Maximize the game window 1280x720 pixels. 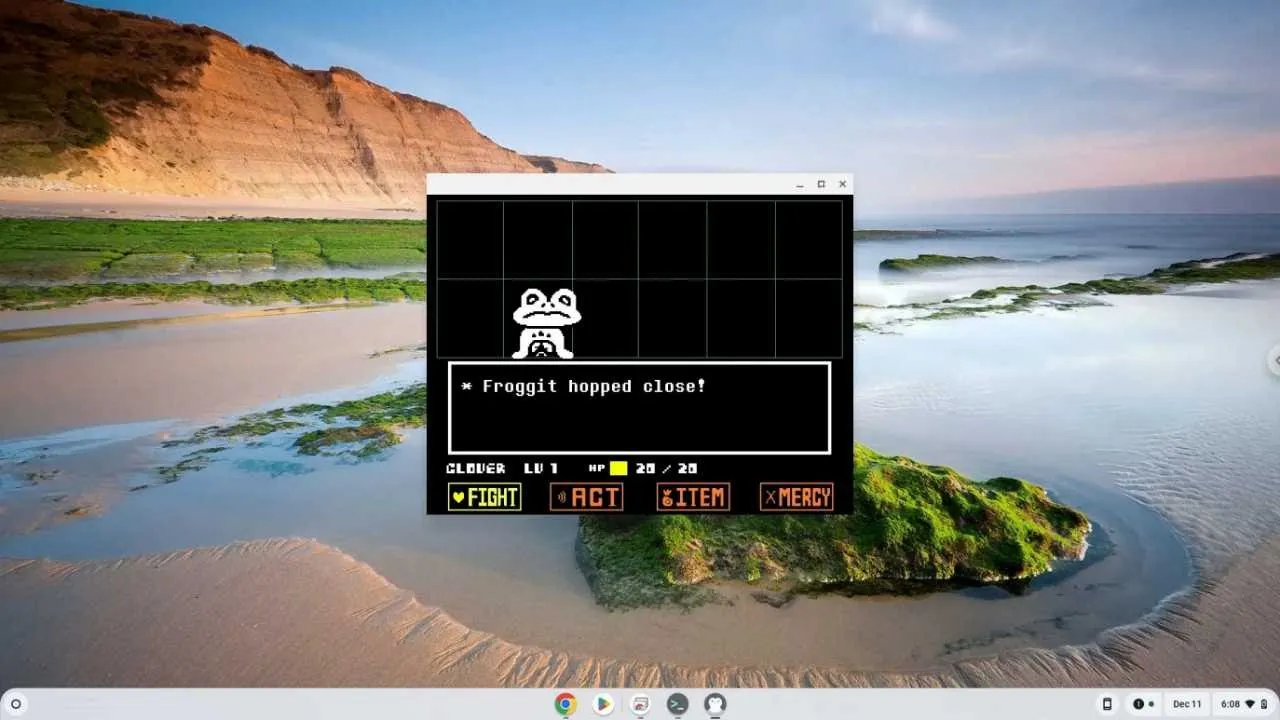[821, 184]
